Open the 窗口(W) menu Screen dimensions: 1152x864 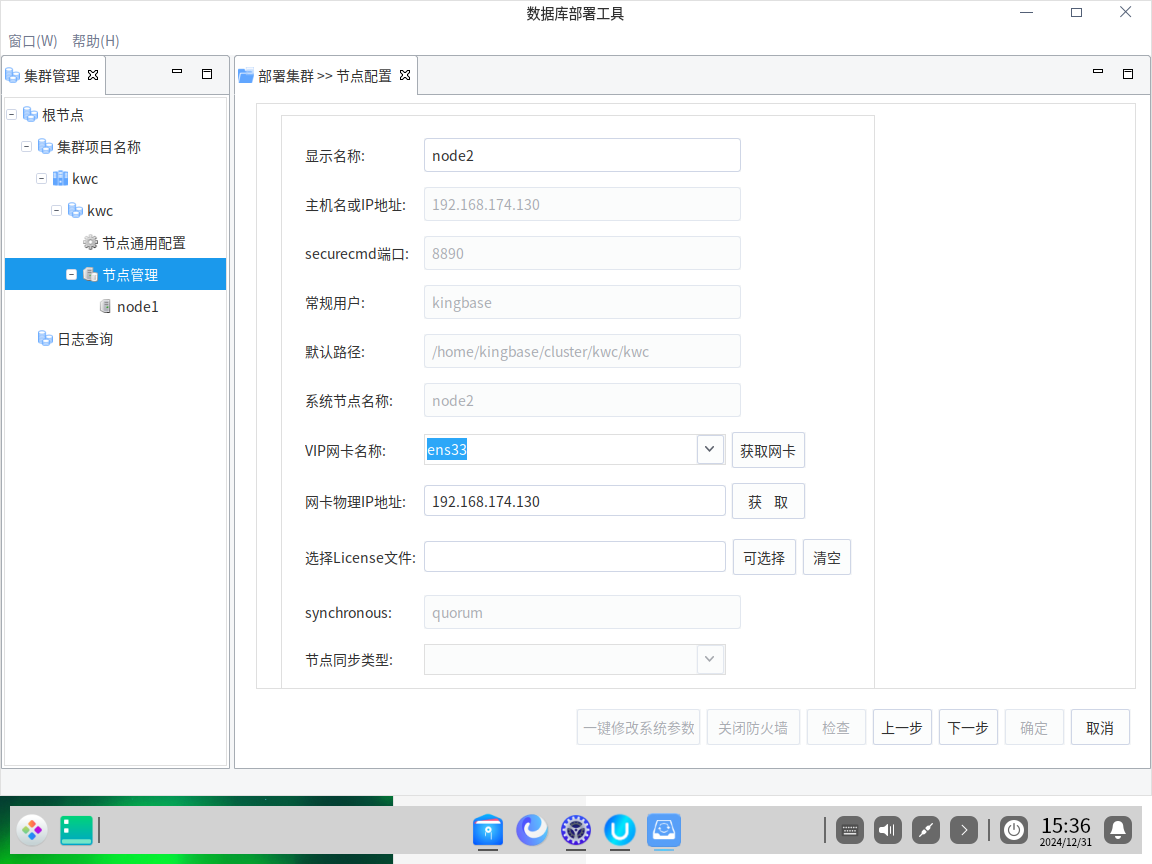point(33,41)
